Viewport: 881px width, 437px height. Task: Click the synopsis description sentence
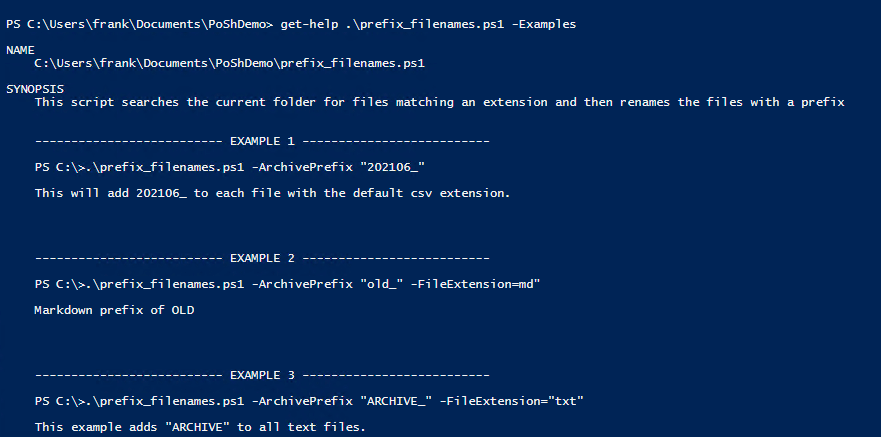pos(440,102)
